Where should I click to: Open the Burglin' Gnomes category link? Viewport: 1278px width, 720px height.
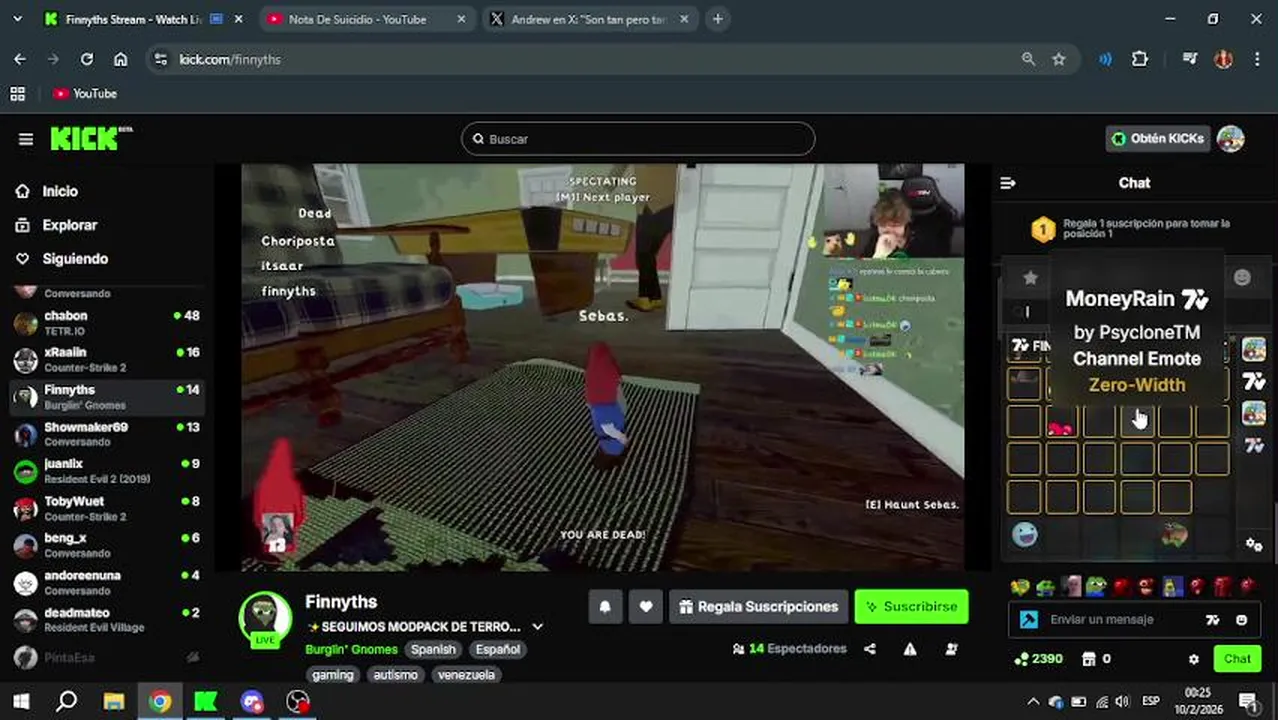pos(351,649)
